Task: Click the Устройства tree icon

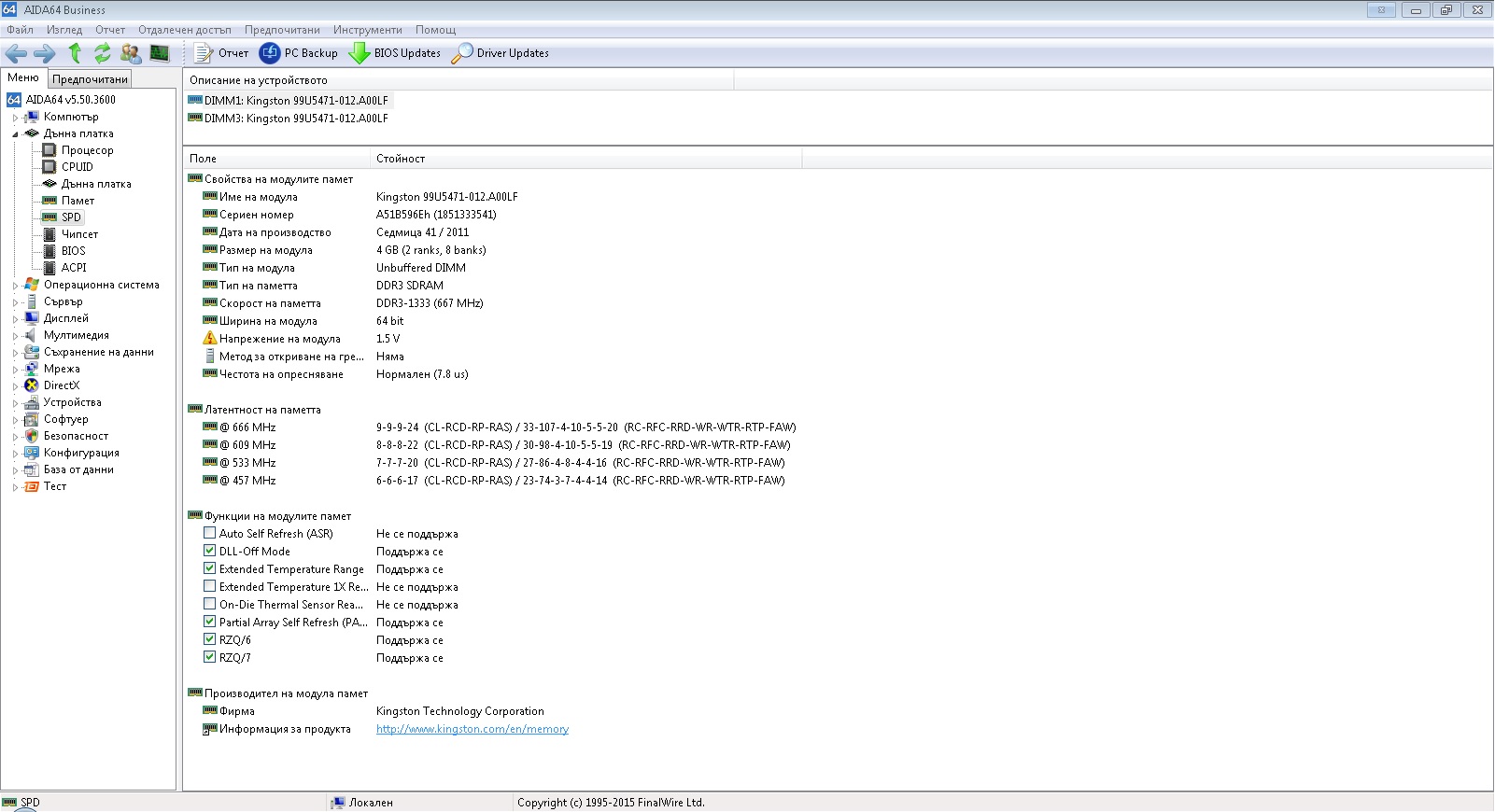Action: (x=32, y=402)
